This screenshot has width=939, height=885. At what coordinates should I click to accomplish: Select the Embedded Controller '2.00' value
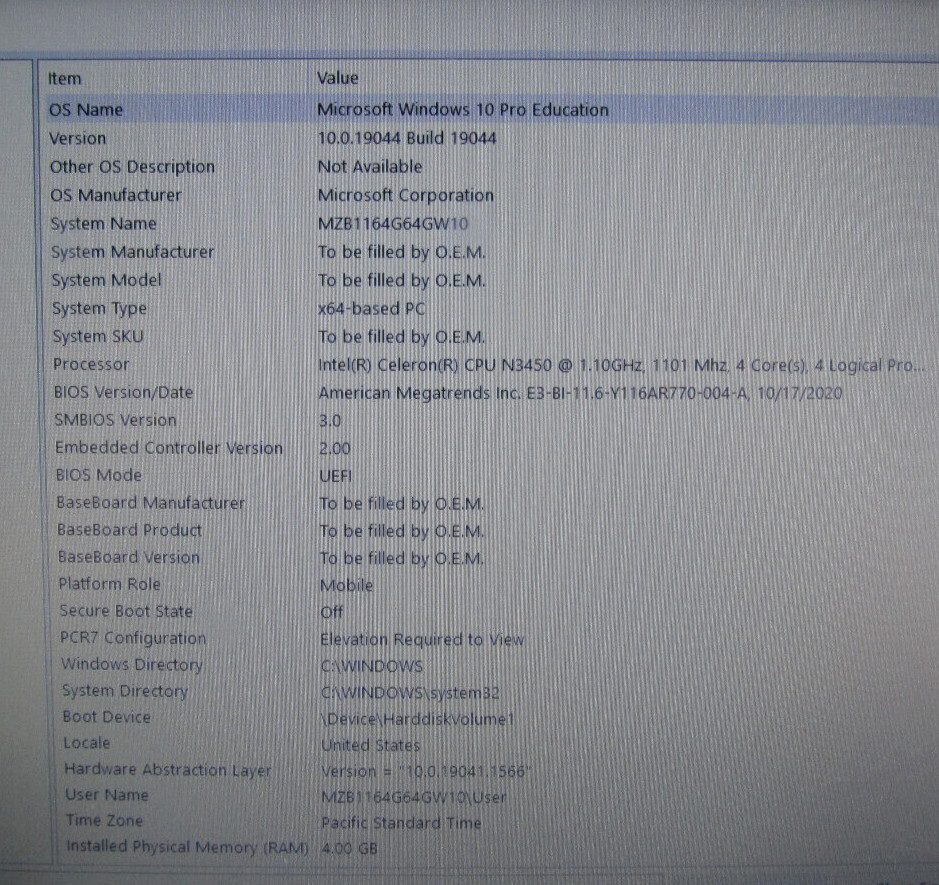click(x=335, y=448)
